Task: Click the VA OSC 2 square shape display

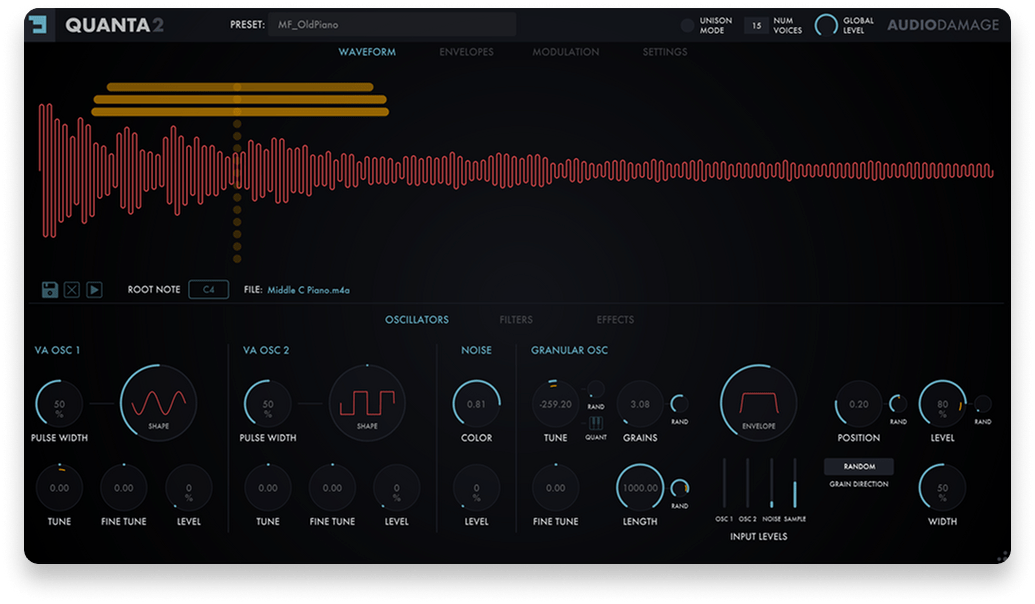Action: pos(367,403)
